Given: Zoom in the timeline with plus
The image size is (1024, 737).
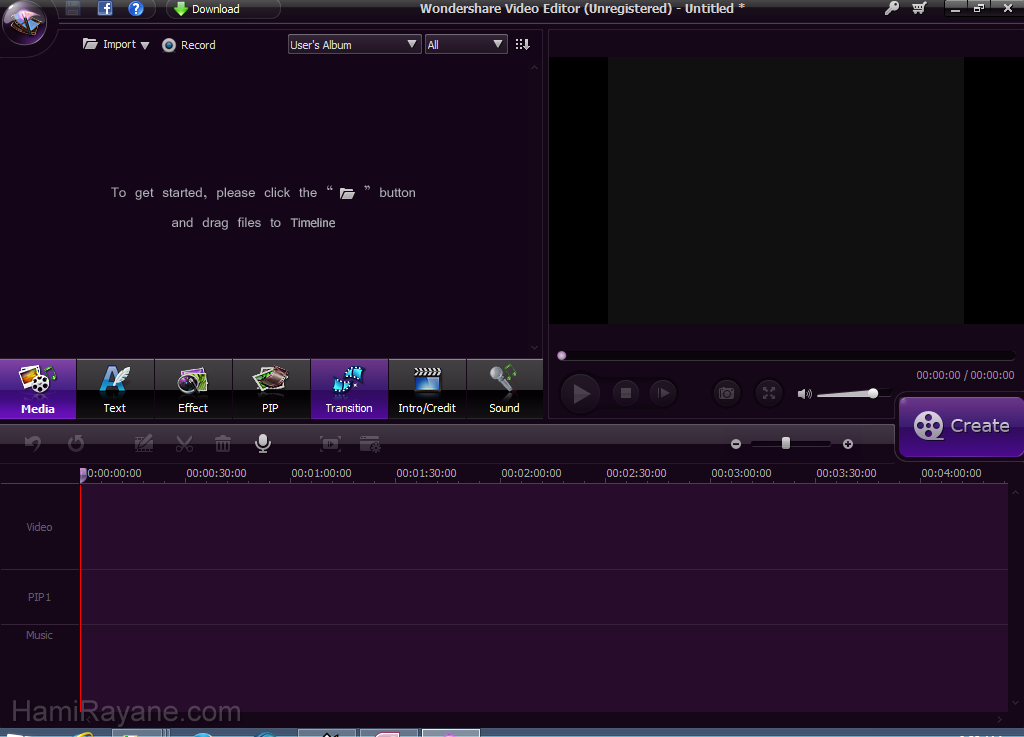Looking at the screenshot, I should 848,444.
